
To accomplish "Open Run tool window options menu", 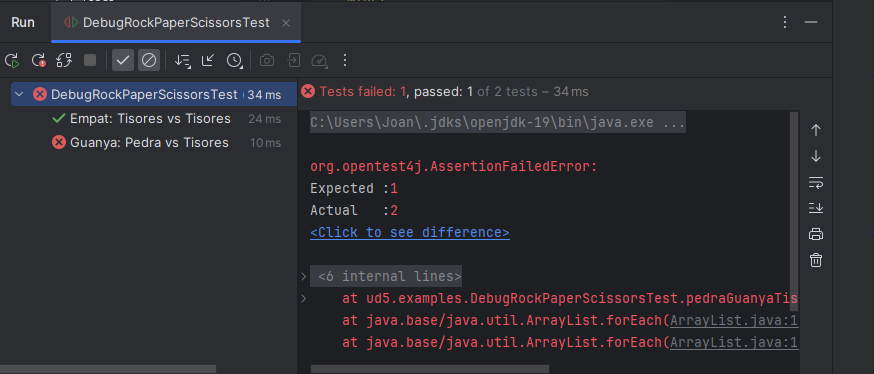I will (x=785, y=22).
